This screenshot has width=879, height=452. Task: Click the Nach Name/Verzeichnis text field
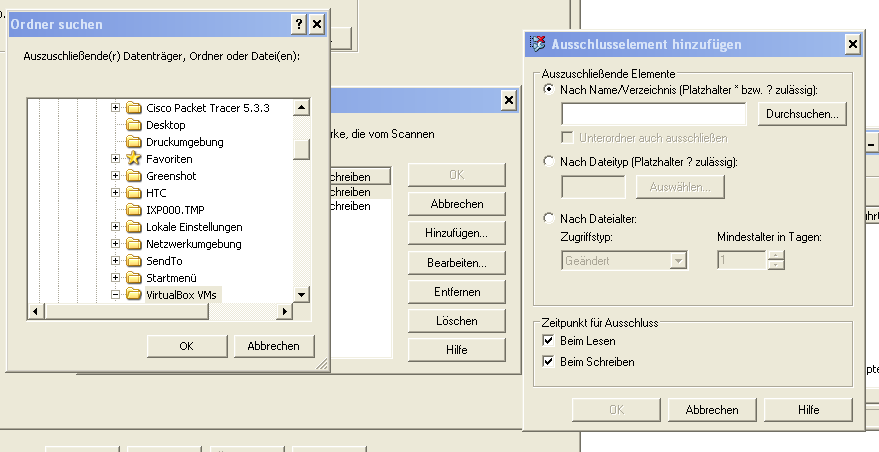coord(655,114)
